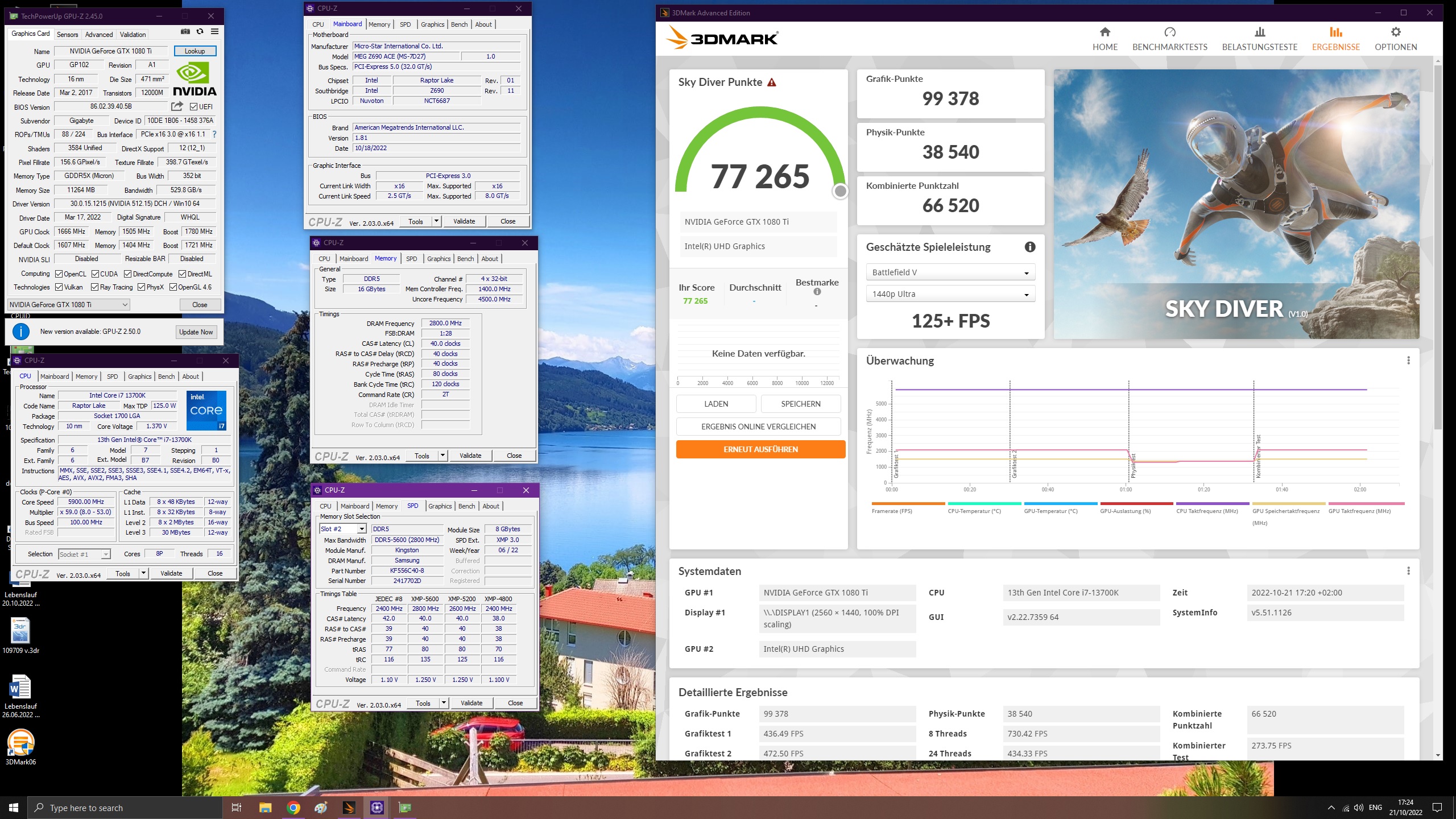Open 1440p Ultra resolution dropdown
The image size is (1456, 819).
(950, 294)
